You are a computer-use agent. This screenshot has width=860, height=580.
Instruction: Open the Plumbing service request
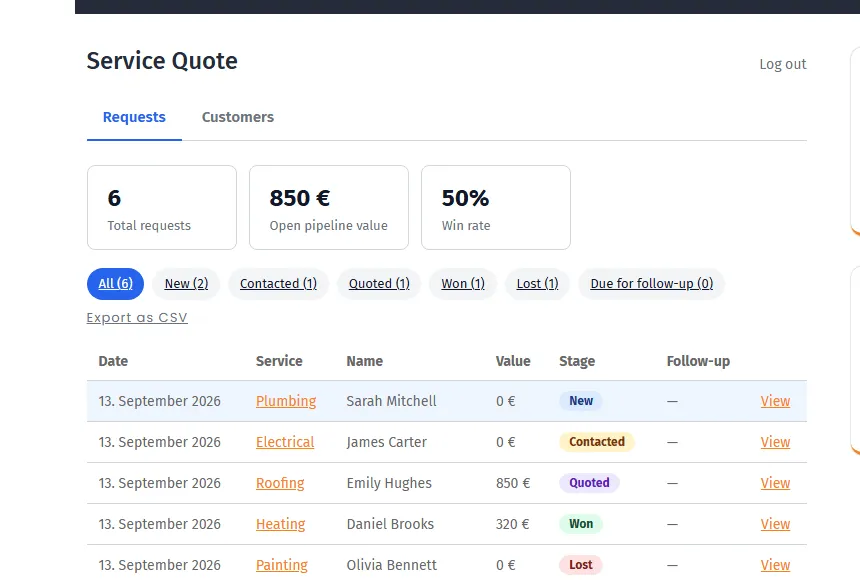tap(286, 401)
